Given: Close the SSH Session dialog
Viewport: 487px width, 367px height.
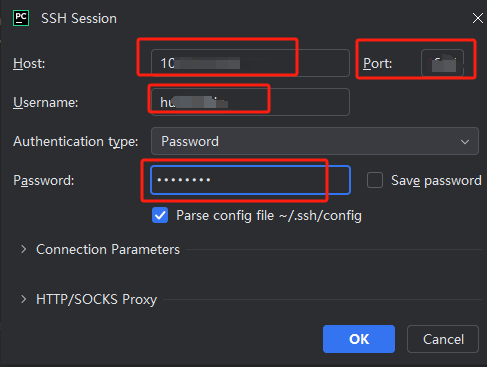Looking at the screenshot, I should coord(478,18).
